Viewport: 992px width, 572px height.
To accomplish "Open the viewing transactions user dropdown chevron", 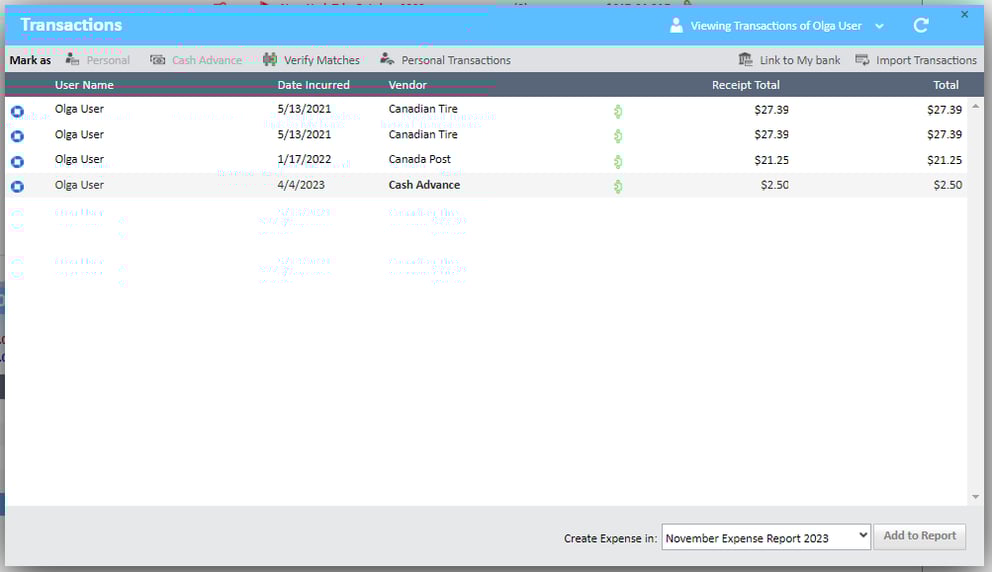I will coord(879,26).
